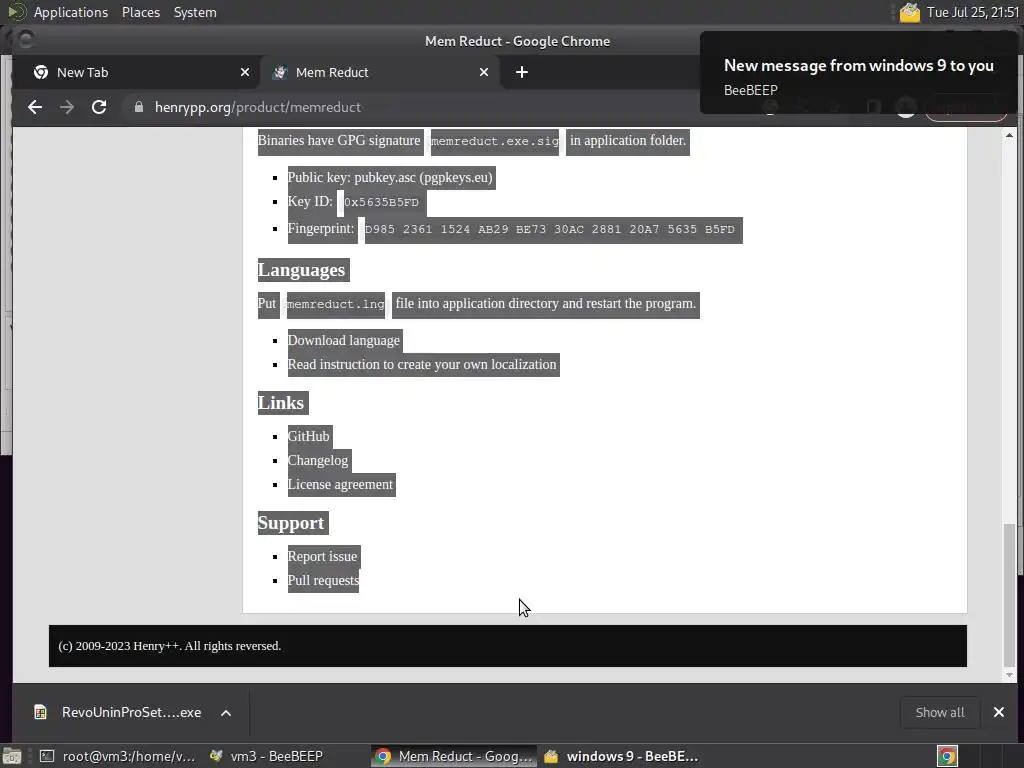Click the Chrome forward arrow
The height and width of the screenshot is (768, 1024).
tap(67, 107)
